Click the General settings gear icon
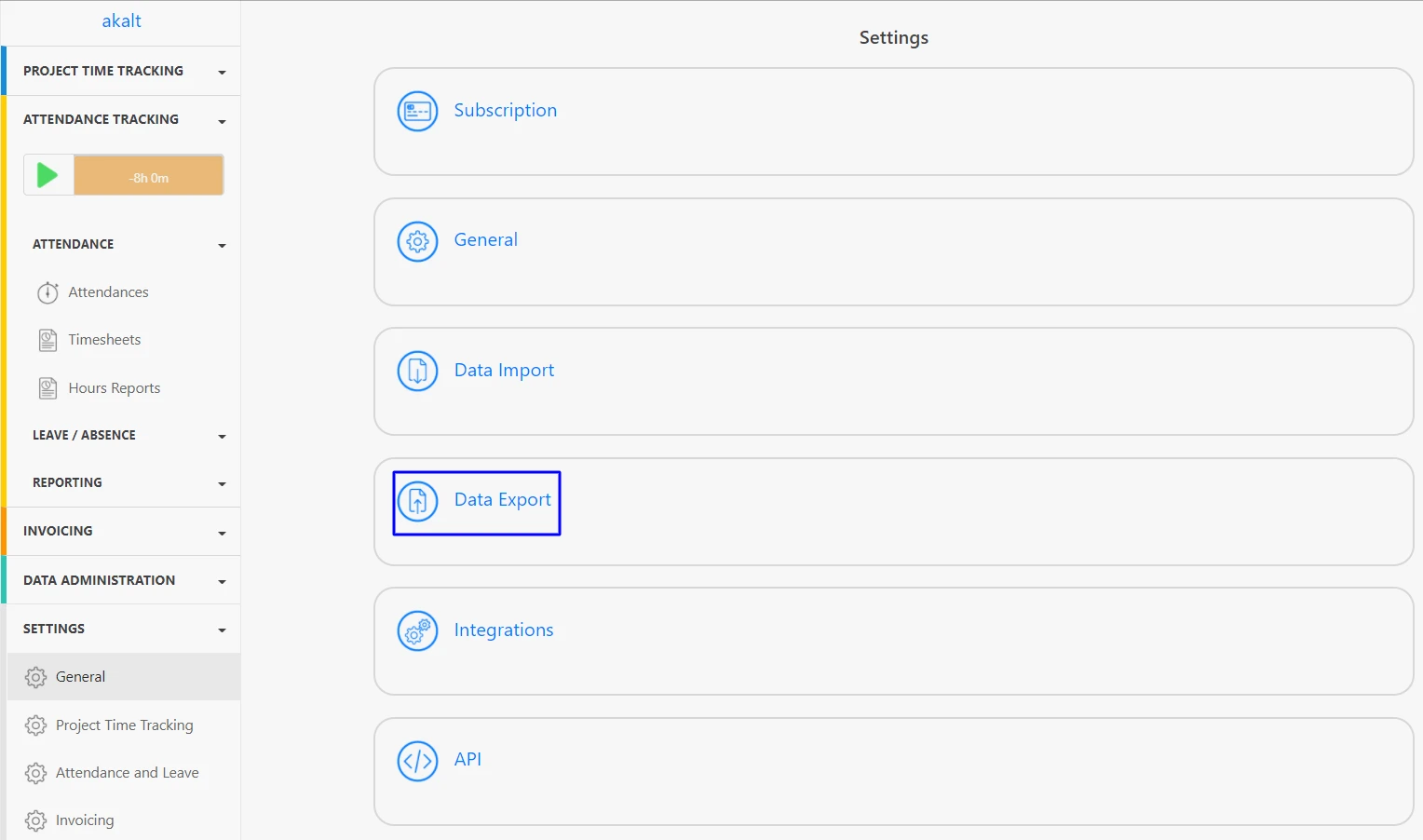Image resolution: width=1423 pixels, height=840 pixels. (416, 241)
